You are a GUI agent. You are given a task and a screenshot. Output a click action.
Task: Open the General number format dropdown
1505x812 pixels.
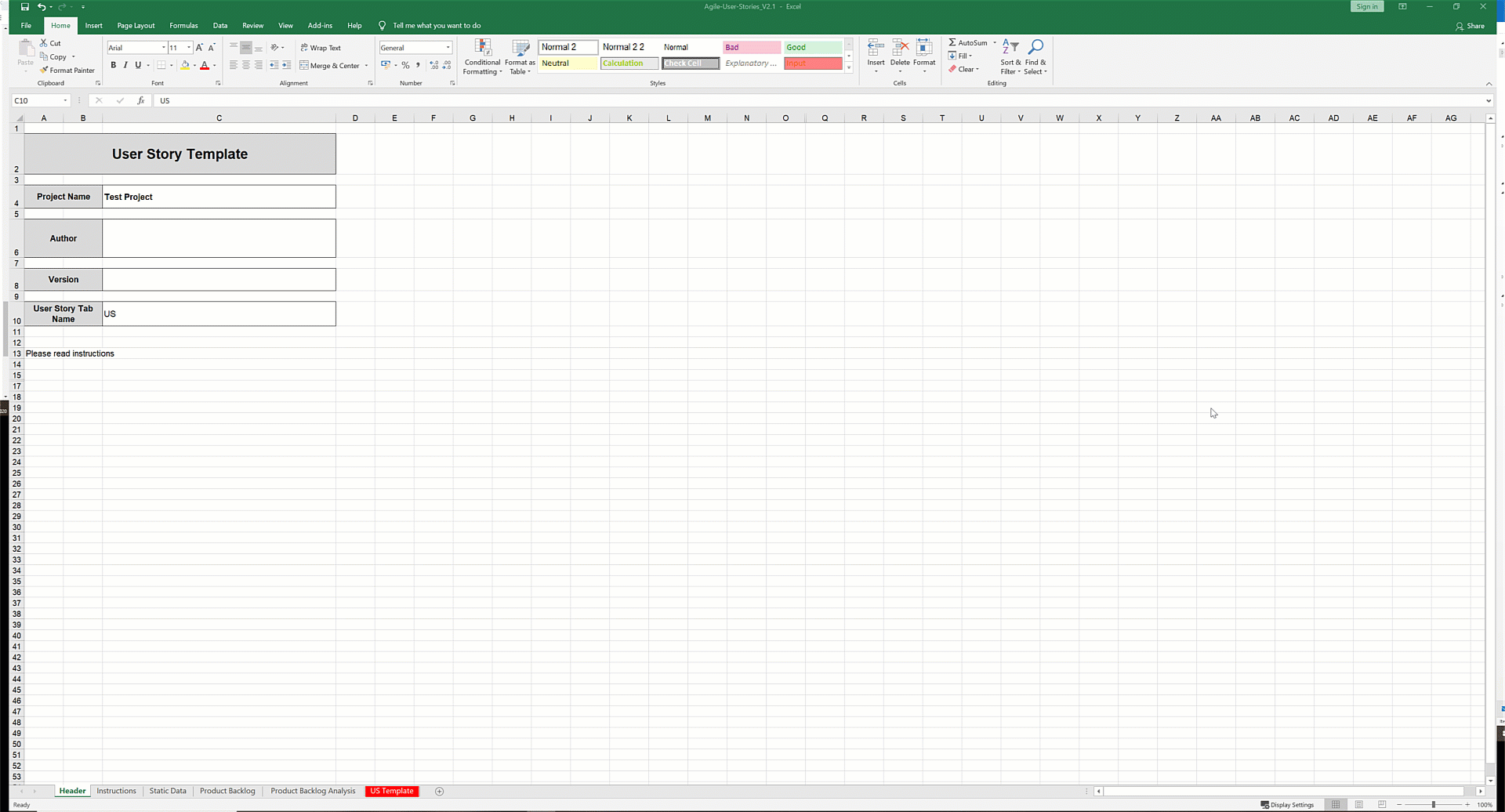(x=448, y=47)
